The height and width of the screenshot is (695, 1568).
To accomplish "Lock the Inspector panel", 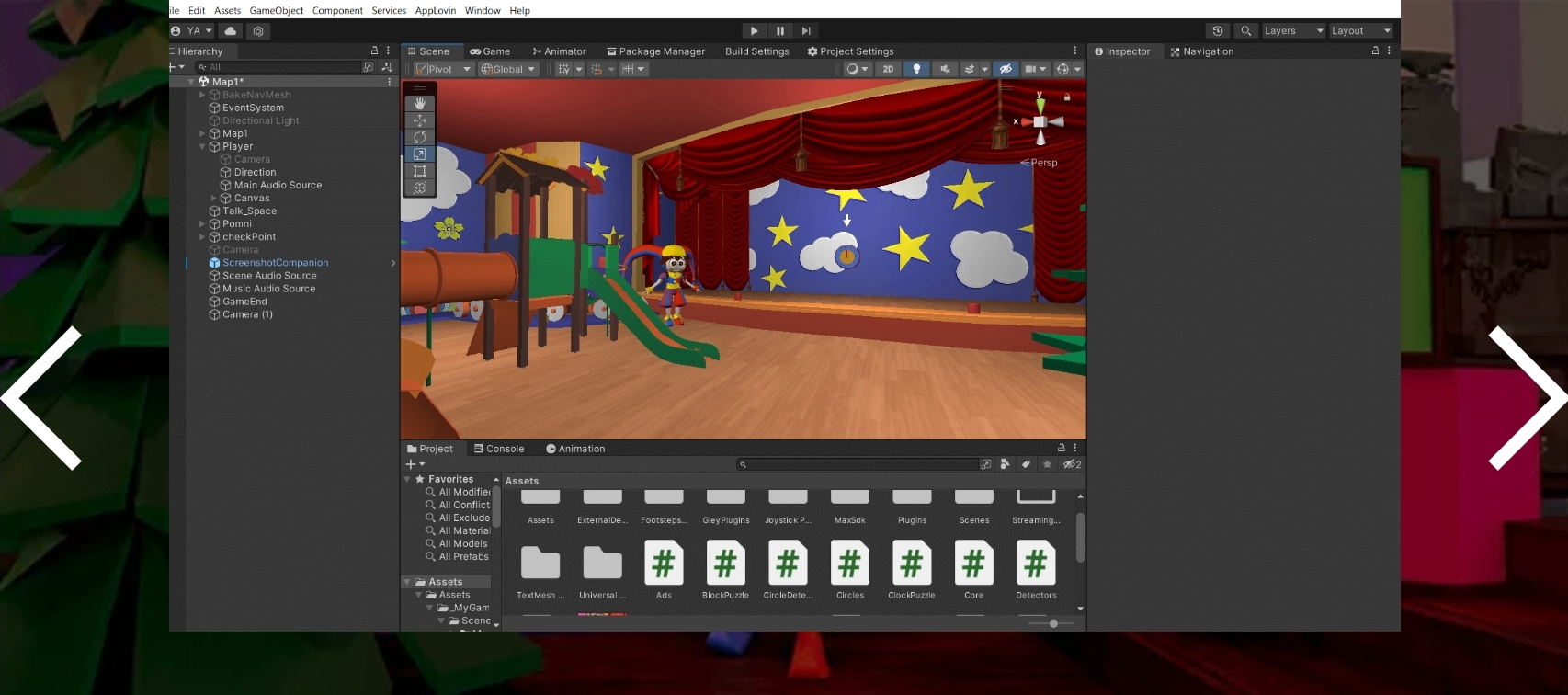I will (1375, 51).
